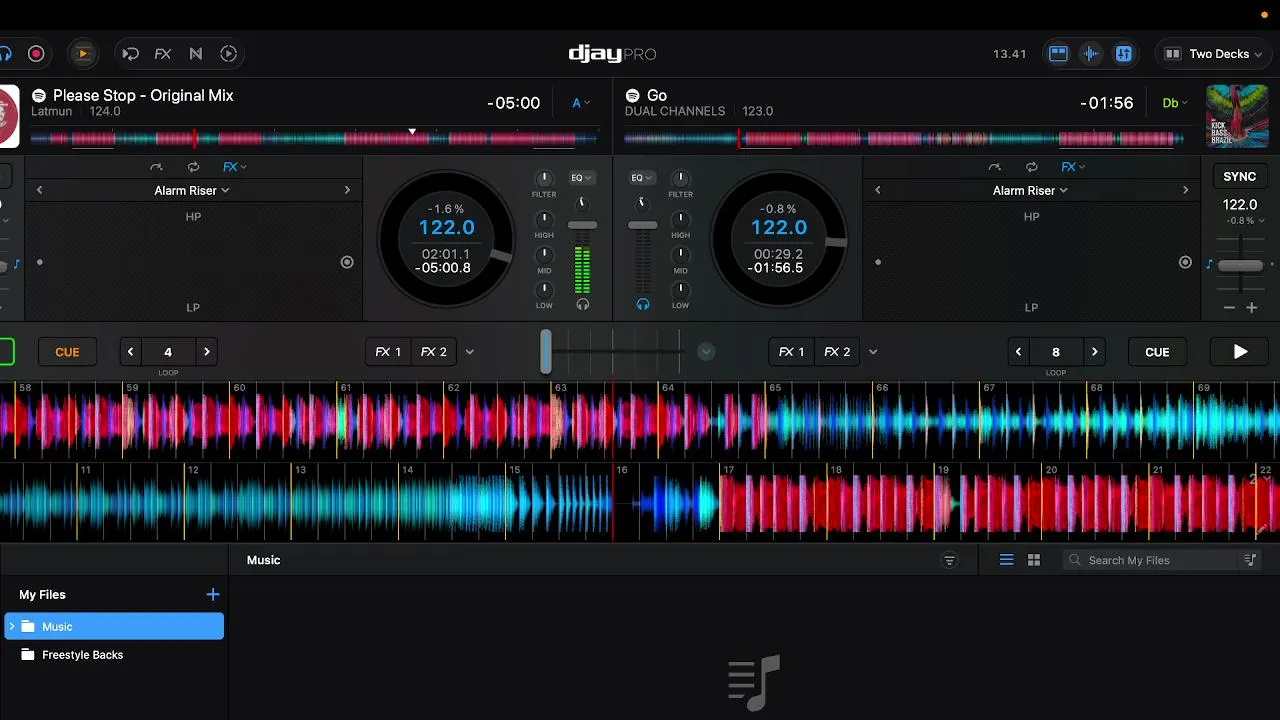
Task: Open the crossfader options round chevron button
Action: (706, 352)
